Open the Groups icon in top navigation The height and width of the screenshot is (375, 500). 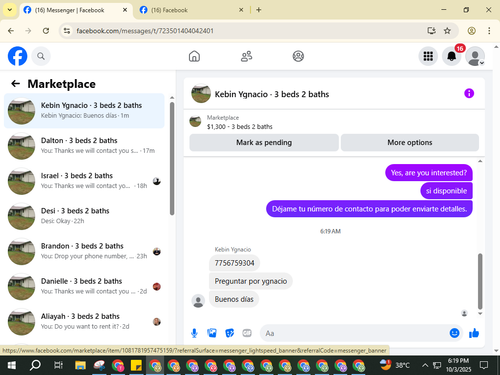[x=298, y=56]
